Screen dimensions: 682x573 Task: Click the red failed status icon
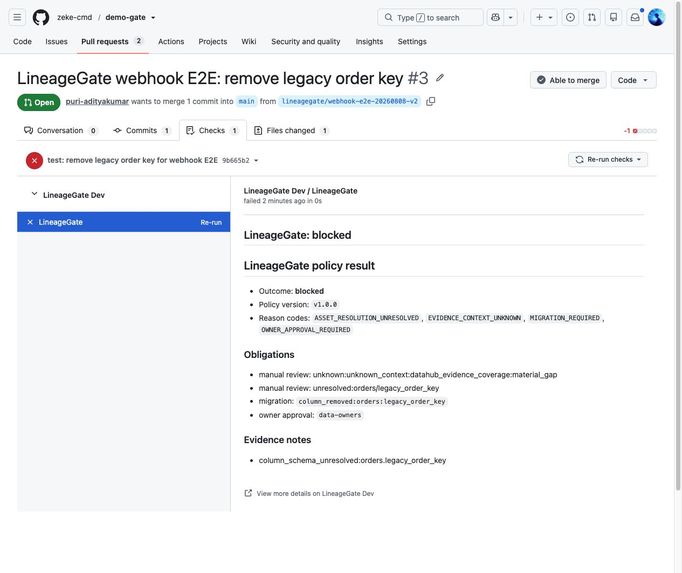point(34,161)
